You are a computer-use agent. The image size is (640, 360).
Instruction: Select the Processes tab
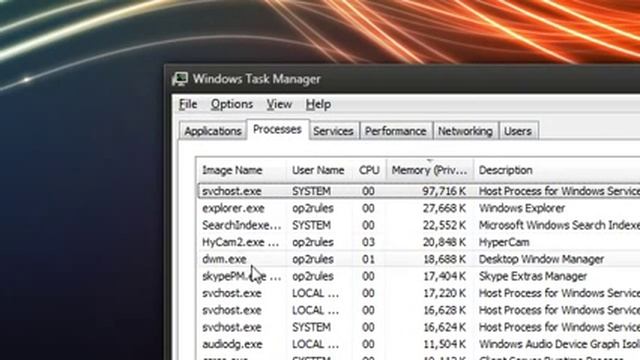pyautogui.click(x=277, y=129)
